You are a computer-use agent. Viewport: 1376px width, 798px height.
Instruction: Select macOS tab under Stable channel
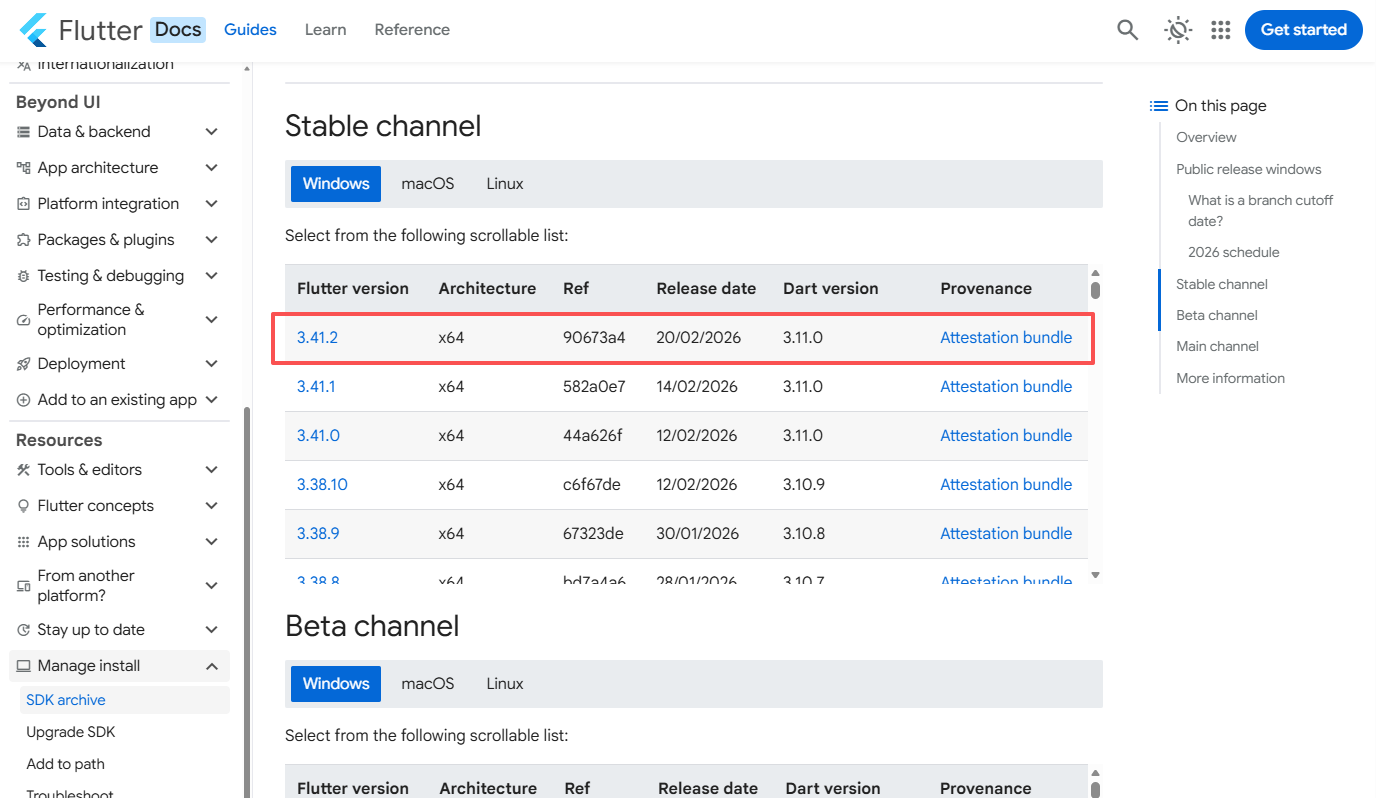point(428,184)
